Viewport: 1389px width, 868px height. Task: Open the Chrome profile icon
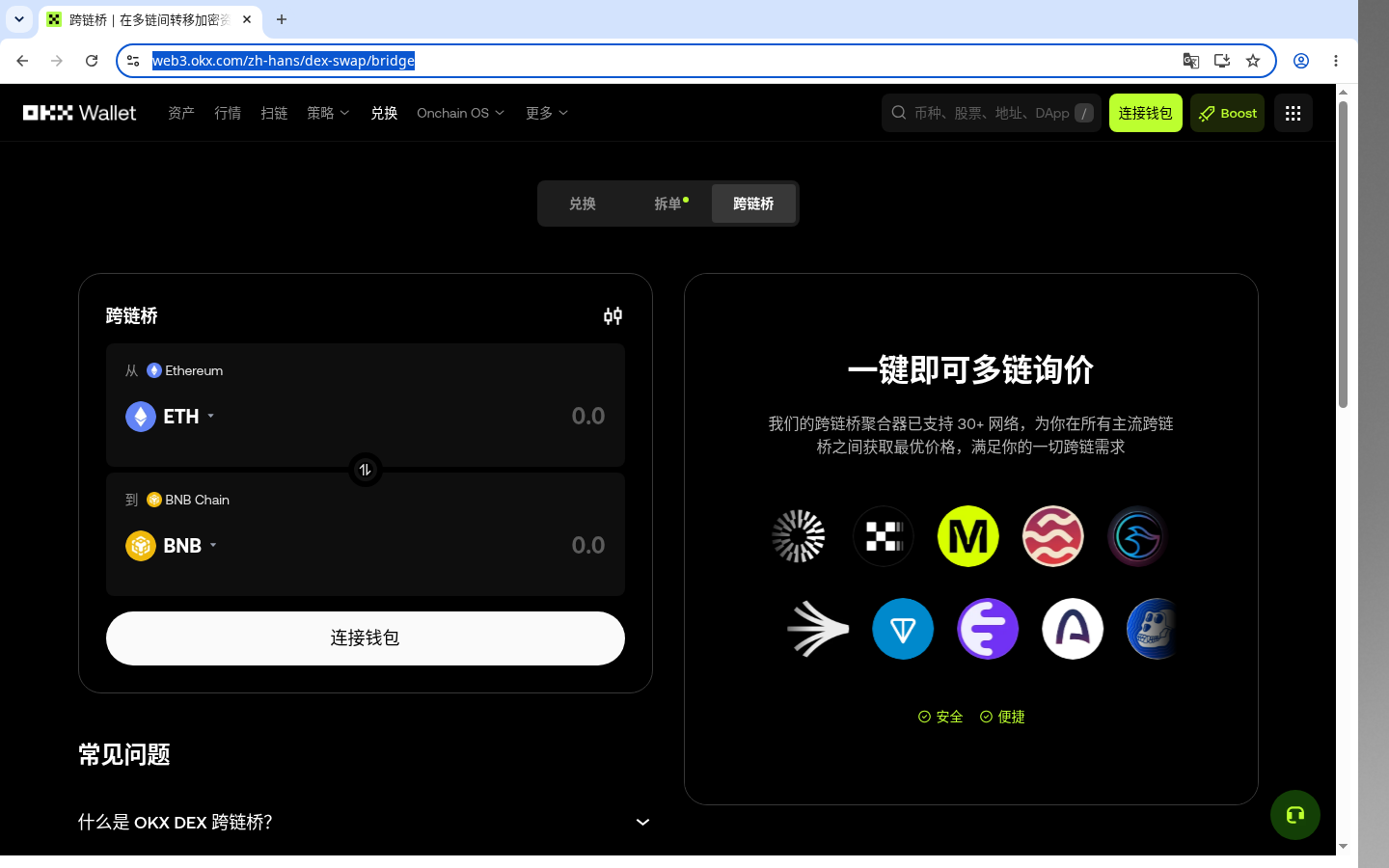(x=1301, y=61)
